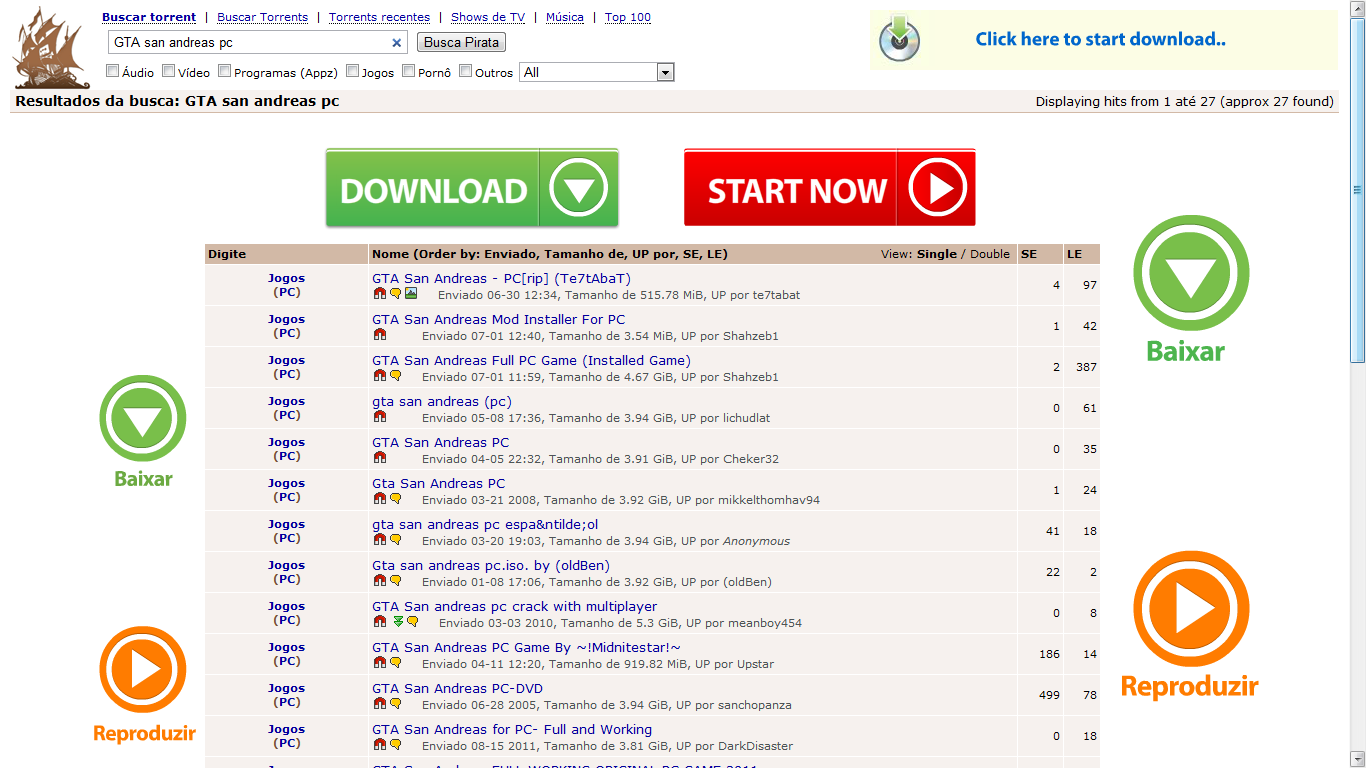Enable the Programas (Appz) checkbox
The height and width of the screenshot is (768, 1366).
[x=225, y=71]
